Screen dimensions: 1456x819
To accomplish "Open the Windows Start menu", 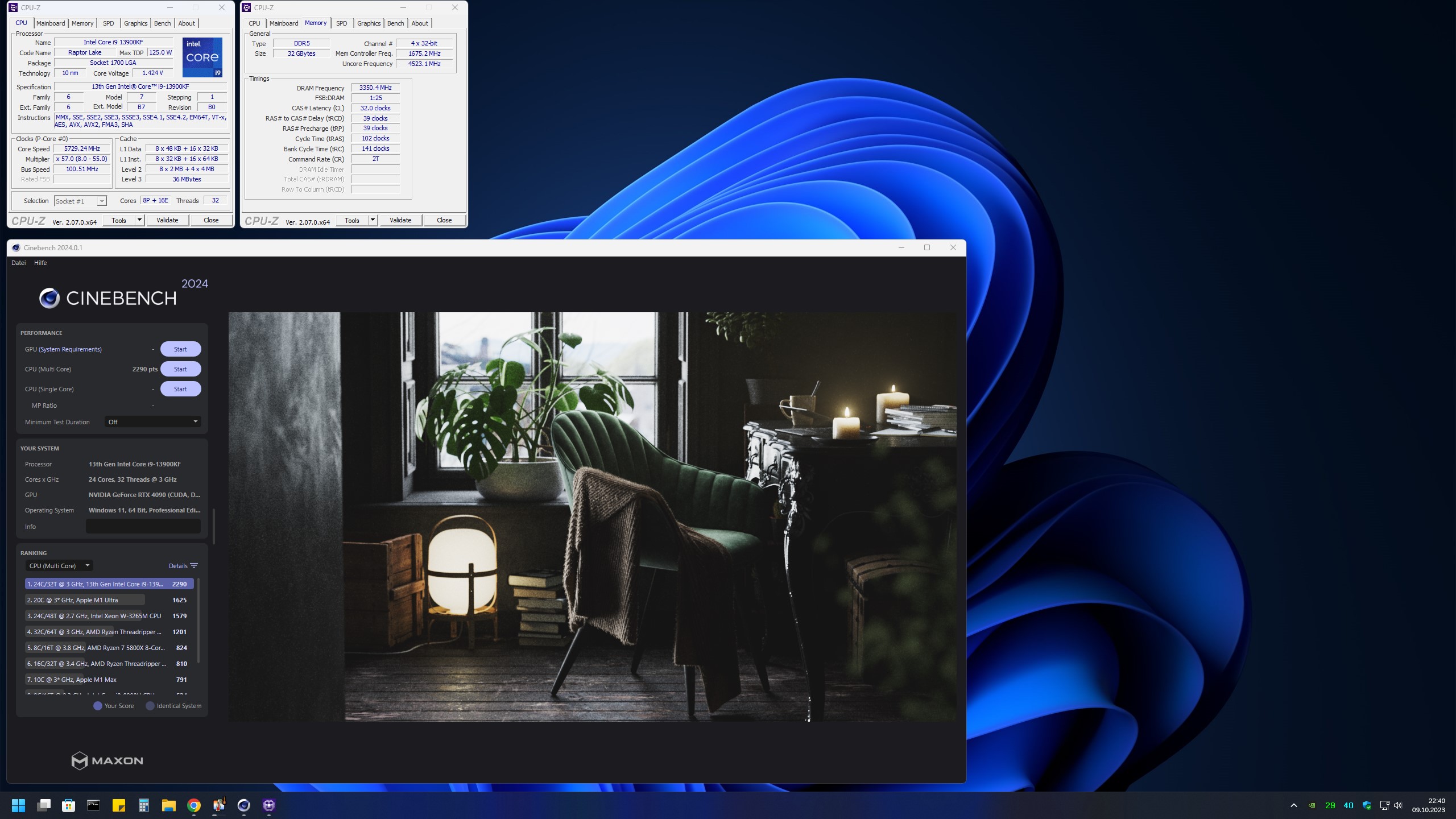I will click(x=18, y=805).
